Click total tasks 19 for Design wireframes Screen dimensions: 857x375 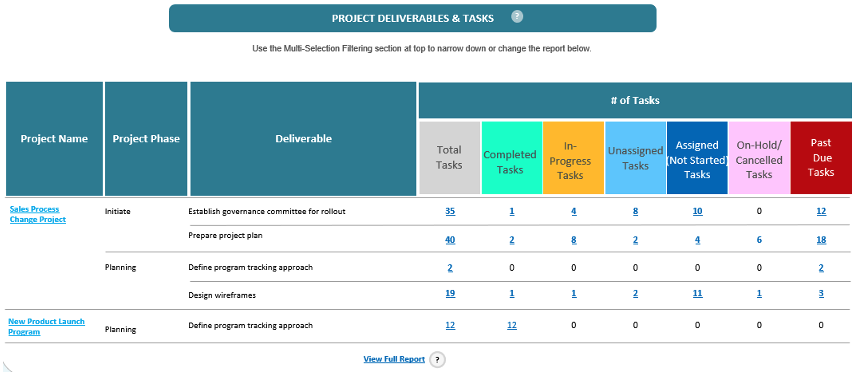[x=450, y=294]
